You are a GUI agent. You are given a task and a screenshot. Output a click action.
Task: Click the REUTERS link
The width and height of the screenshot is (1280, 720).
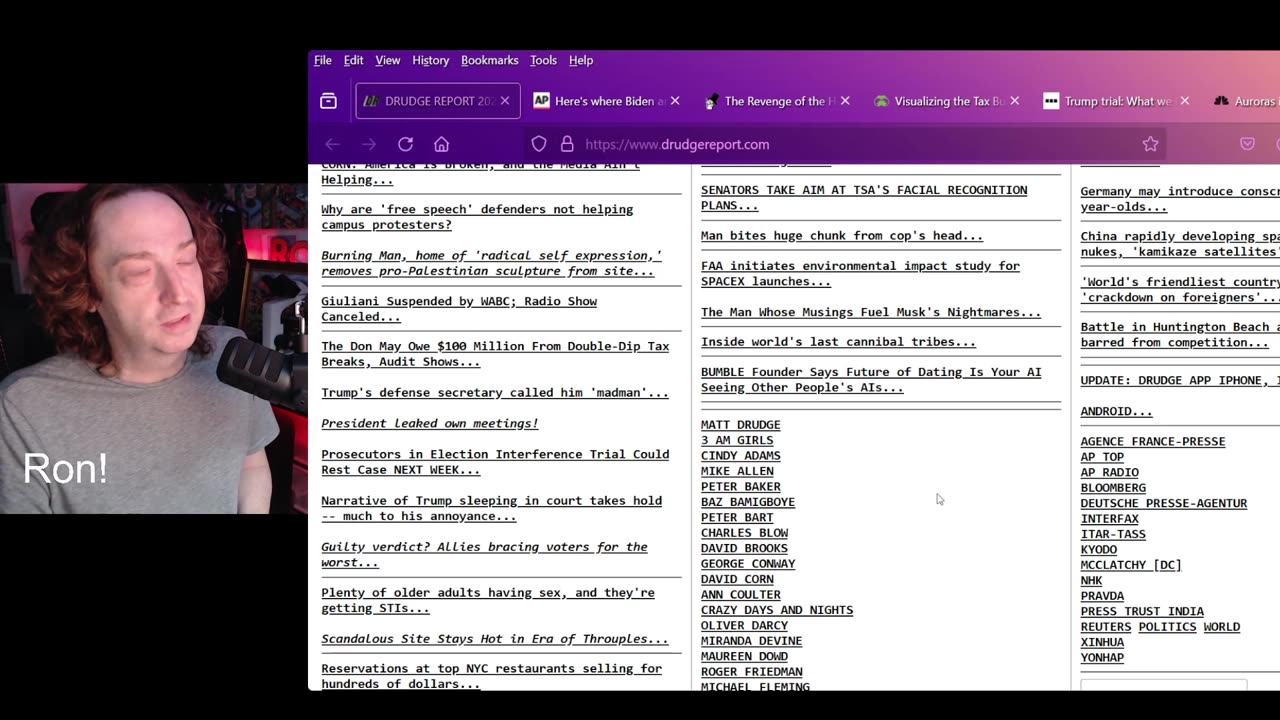[1106, 627]
